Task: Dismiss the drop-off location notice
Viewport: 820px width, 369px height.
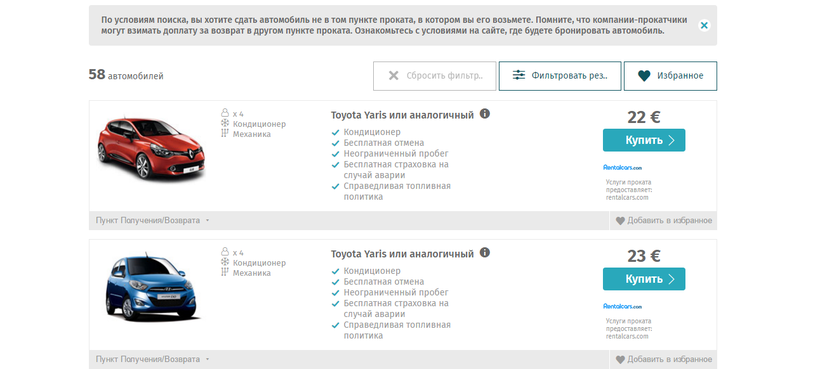Action: tap(704, 25)
